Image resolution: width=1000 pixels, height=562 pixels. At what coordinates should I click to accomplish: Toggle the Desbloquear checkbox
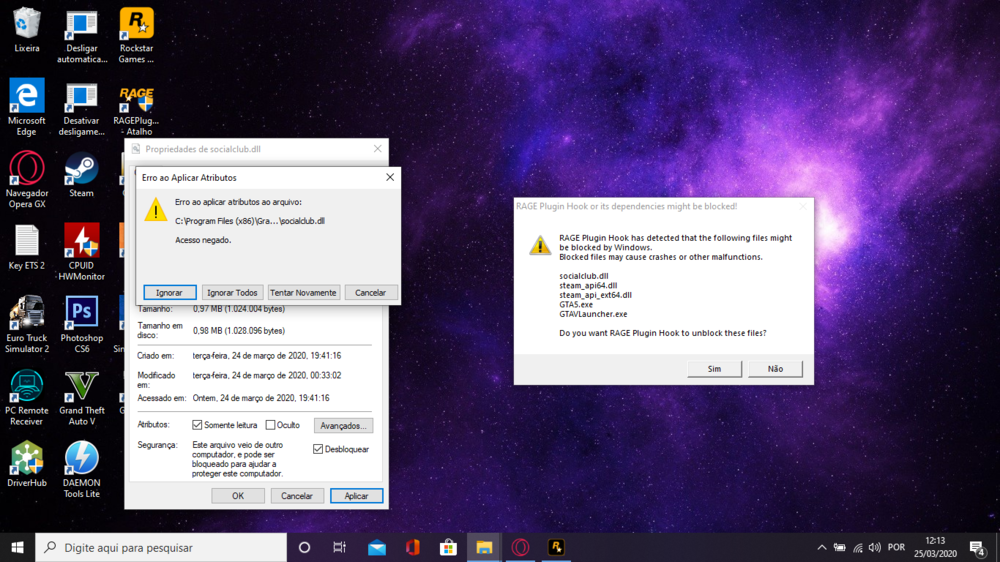click(318, 449)
